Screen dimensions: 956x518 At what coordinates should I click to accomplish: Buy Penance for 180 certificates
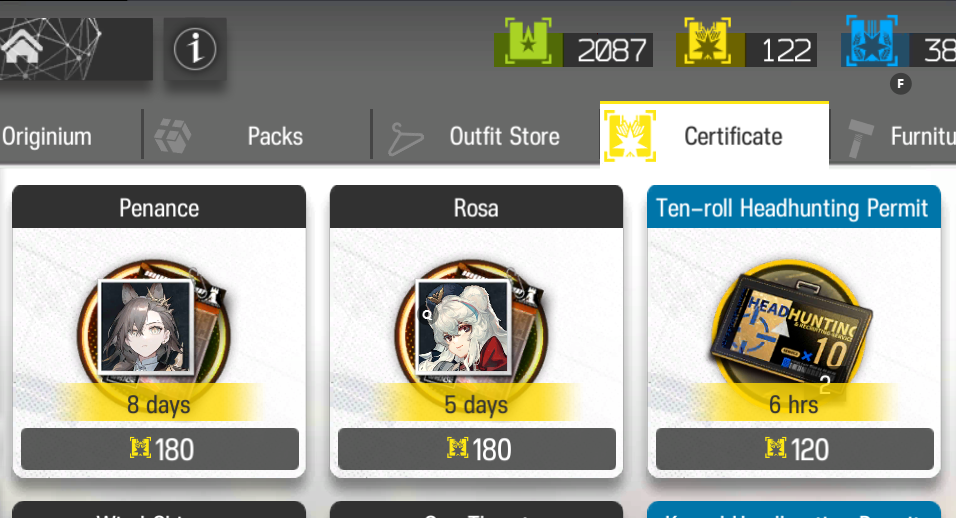(160, 450)
